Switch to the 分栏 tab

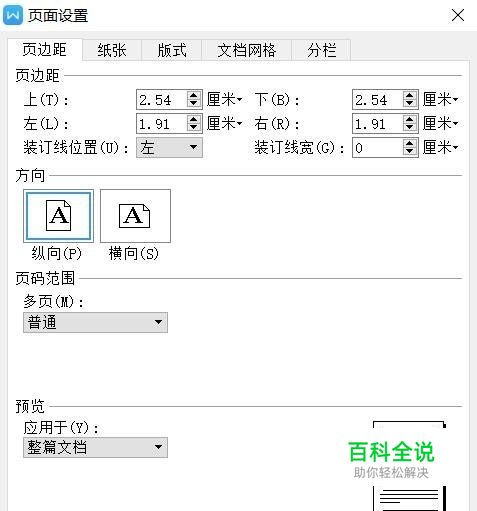pyautogui.click(x=321, y=50)
